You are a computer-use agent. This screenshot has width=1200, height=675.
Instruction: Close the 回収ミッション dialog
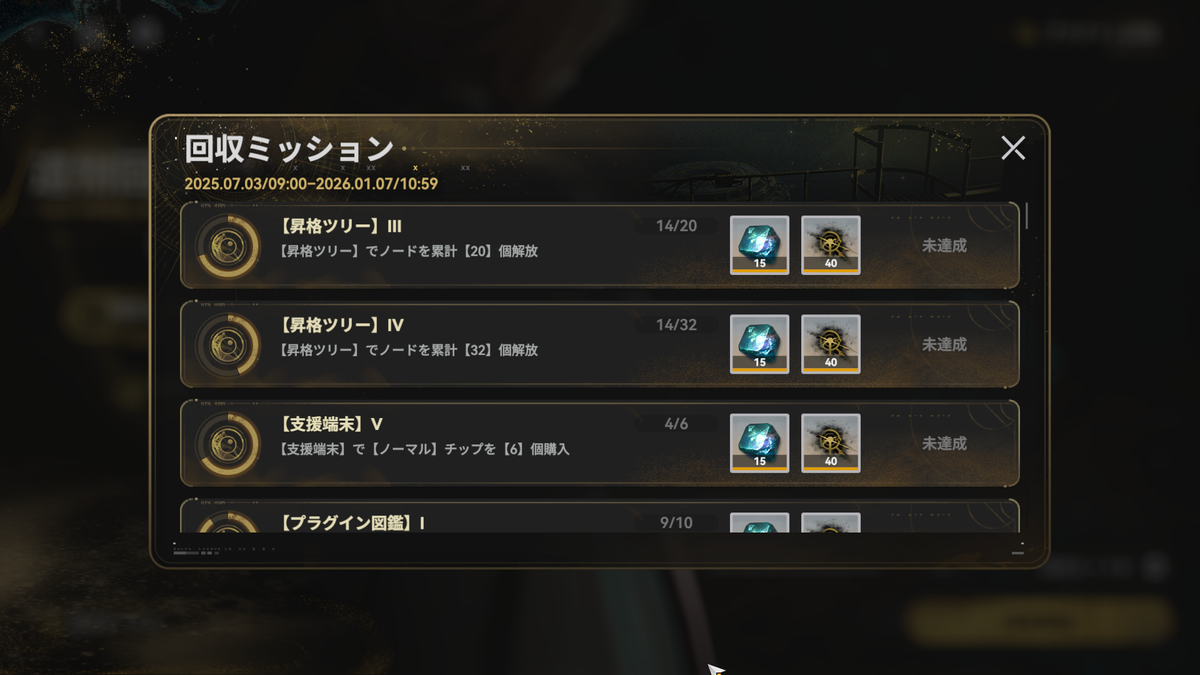coord(1013,148)
